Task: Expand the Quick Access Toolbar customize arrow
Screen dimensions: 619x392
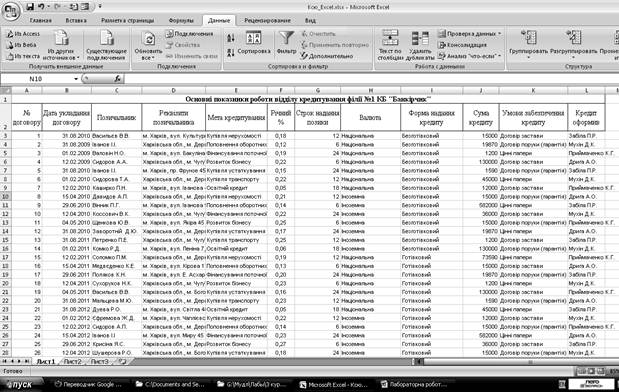Action: coord(100,7)
